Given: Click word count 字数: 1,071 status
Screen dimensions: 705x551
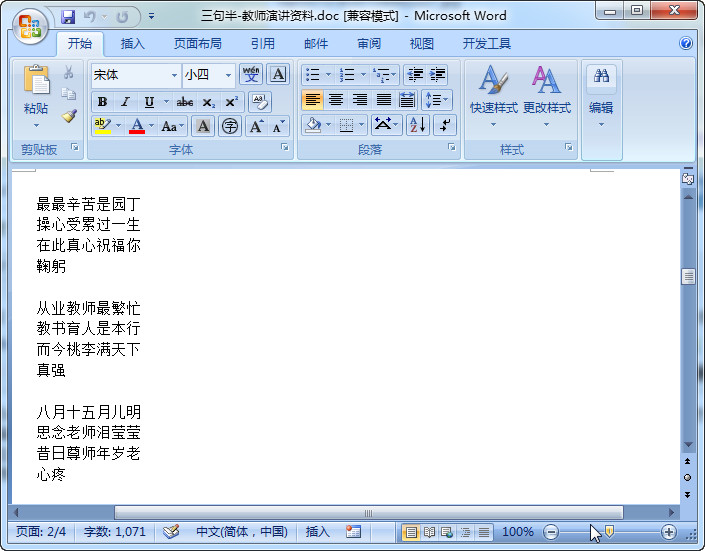Looking at the screenshot, I should tap(115, 532).
